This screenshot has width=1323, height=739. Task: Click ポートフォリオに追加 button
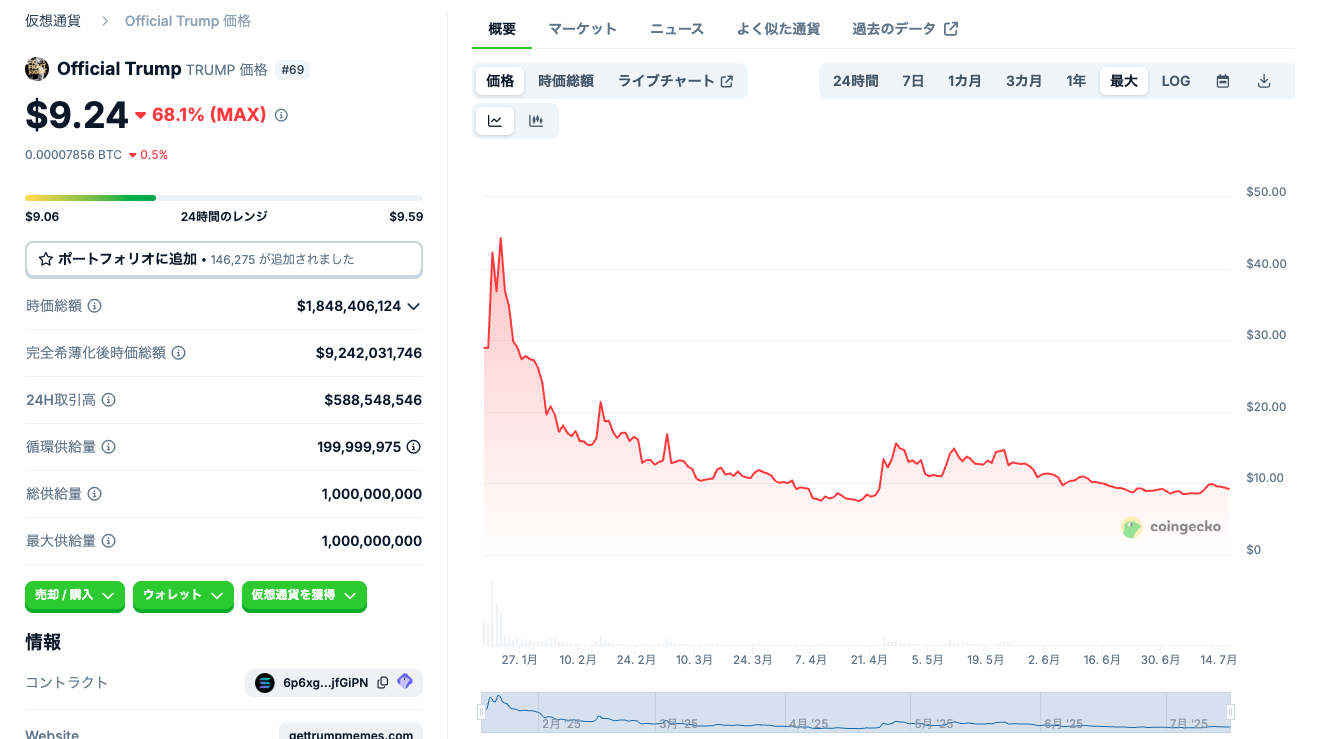pyautogui.click(x=223, y=259)
